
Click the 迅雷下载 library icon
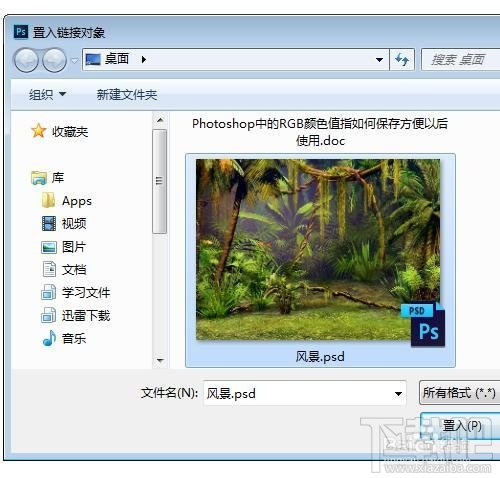tap(48, 315)
